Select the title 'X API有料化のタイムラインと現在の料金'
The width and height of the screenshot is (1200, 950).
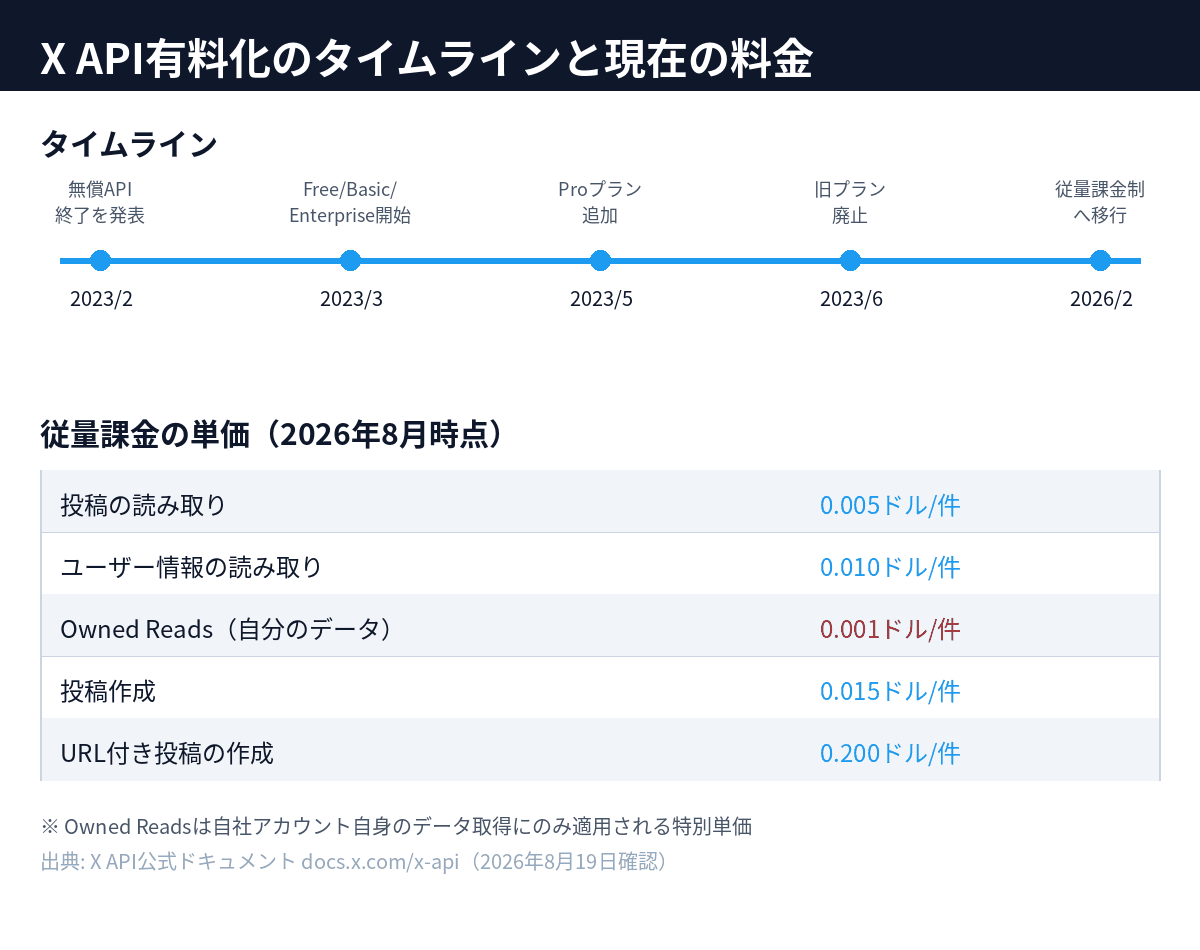coord(426,60)
